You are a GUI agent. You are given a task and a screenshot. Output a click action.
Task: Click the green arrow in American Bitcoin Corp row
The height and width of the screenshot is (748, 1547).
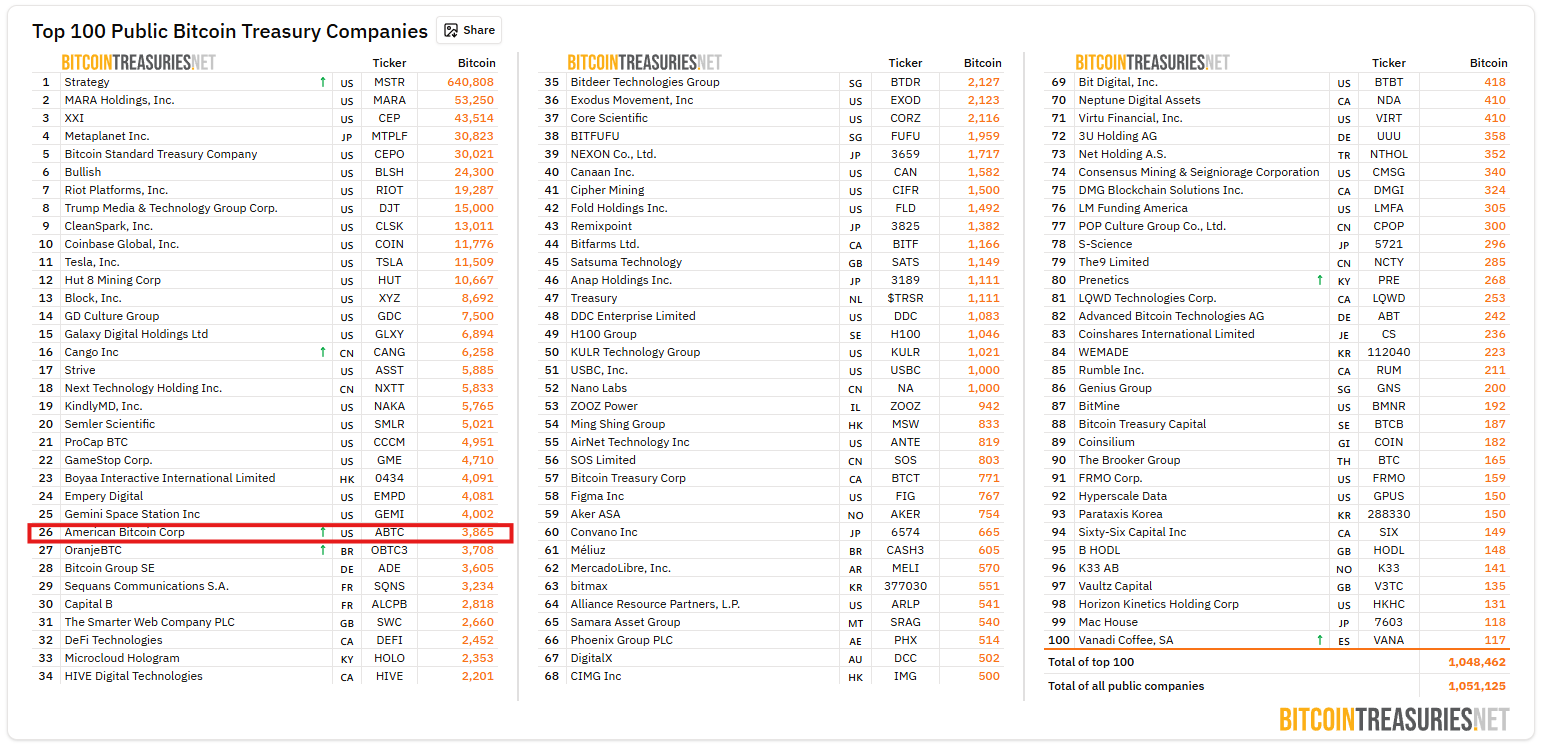click(x=322, y=532)
